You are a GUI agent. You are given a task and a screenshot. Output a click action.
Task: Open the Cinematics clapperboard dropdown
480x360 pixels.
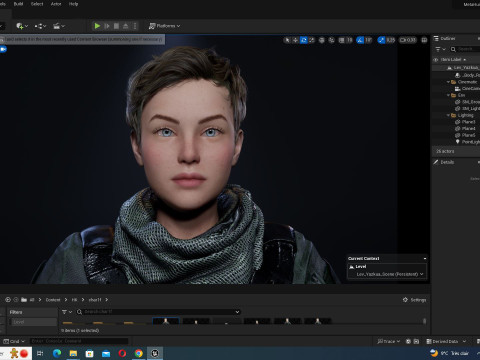[x=59, y=26]
